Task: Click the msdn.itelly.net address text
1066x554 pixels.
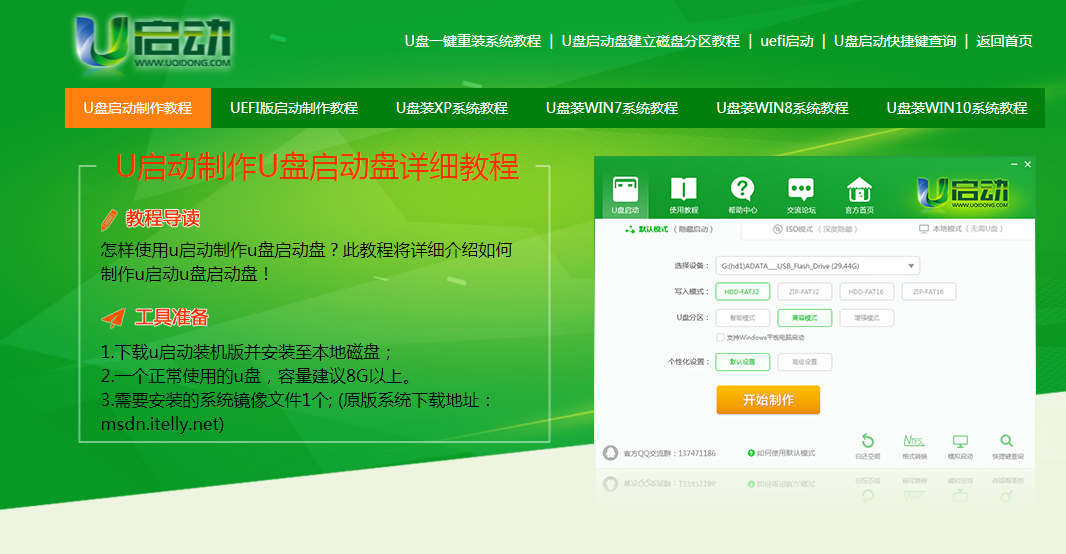Action: [162, 424]
